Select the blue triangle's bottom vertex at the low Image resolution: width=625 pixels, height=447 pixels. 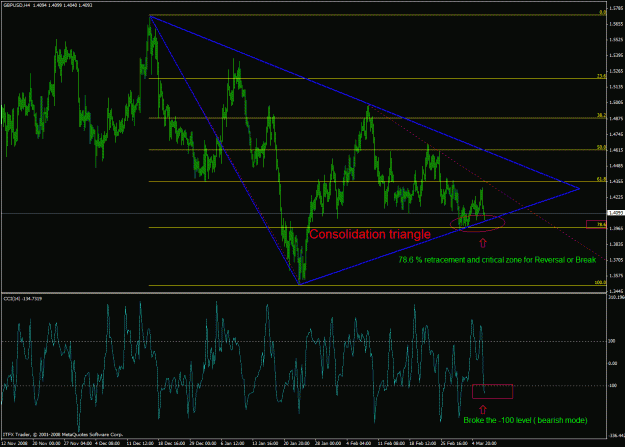tap(299, 284)
